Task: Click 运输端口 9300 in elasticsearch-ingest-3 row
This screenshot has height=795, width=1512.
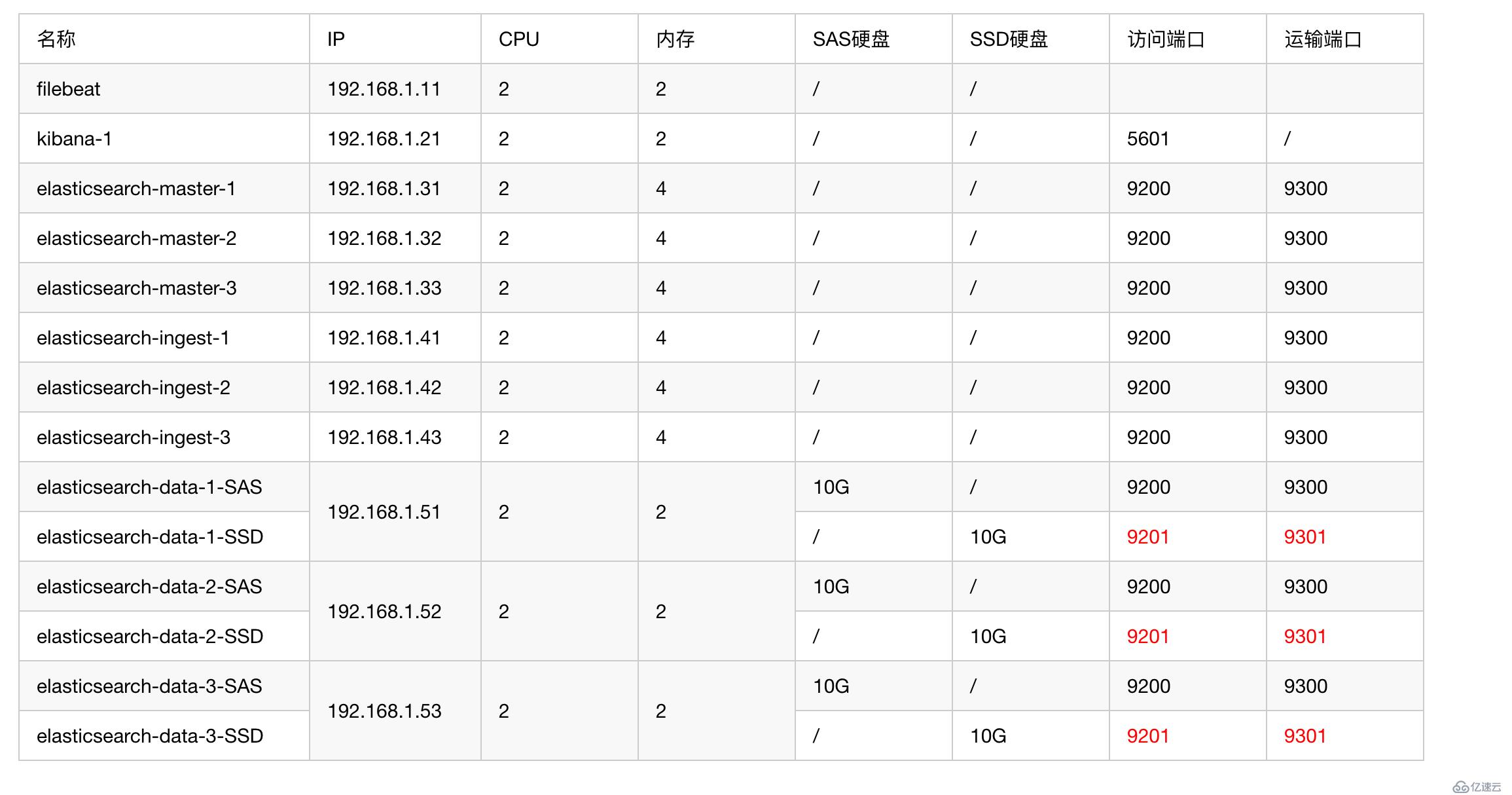Action: (1306, 437)
